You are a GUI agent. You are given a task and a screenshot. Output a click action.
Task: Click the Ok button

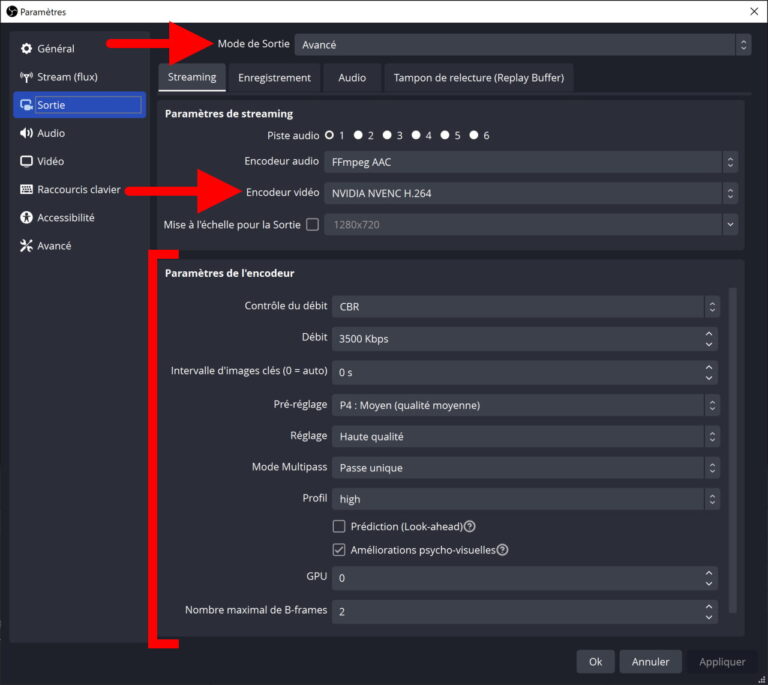tap(595, 661)
